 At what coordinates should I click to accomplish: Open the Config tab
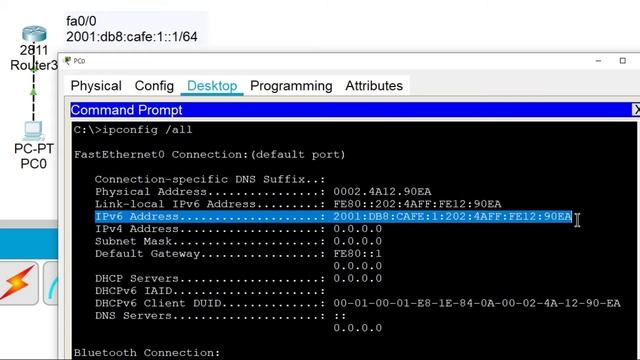(x=154, y=86)
